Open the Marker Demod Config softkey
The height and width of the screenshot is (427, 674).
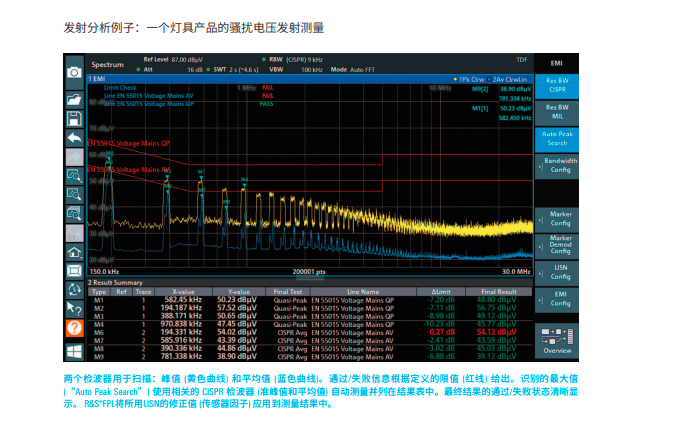559,245
